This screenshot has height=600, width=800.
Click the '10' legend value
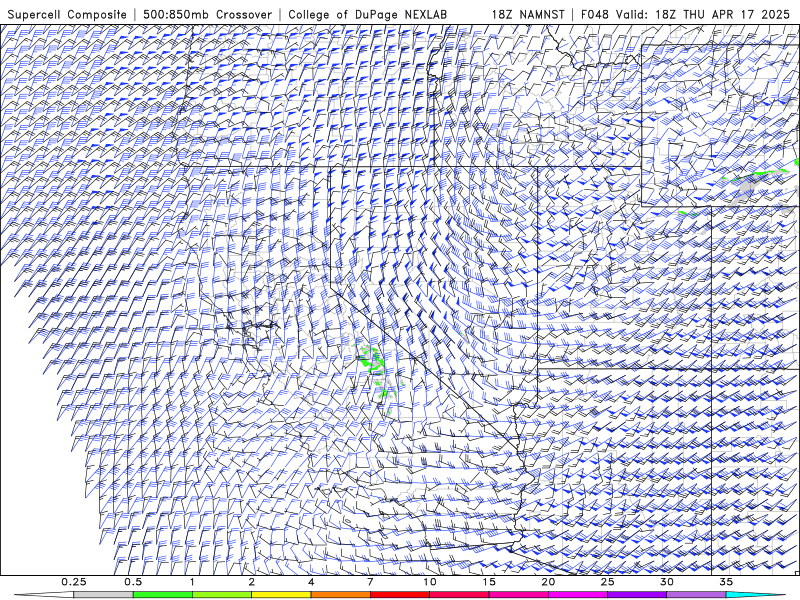click(x=430, y=582)
